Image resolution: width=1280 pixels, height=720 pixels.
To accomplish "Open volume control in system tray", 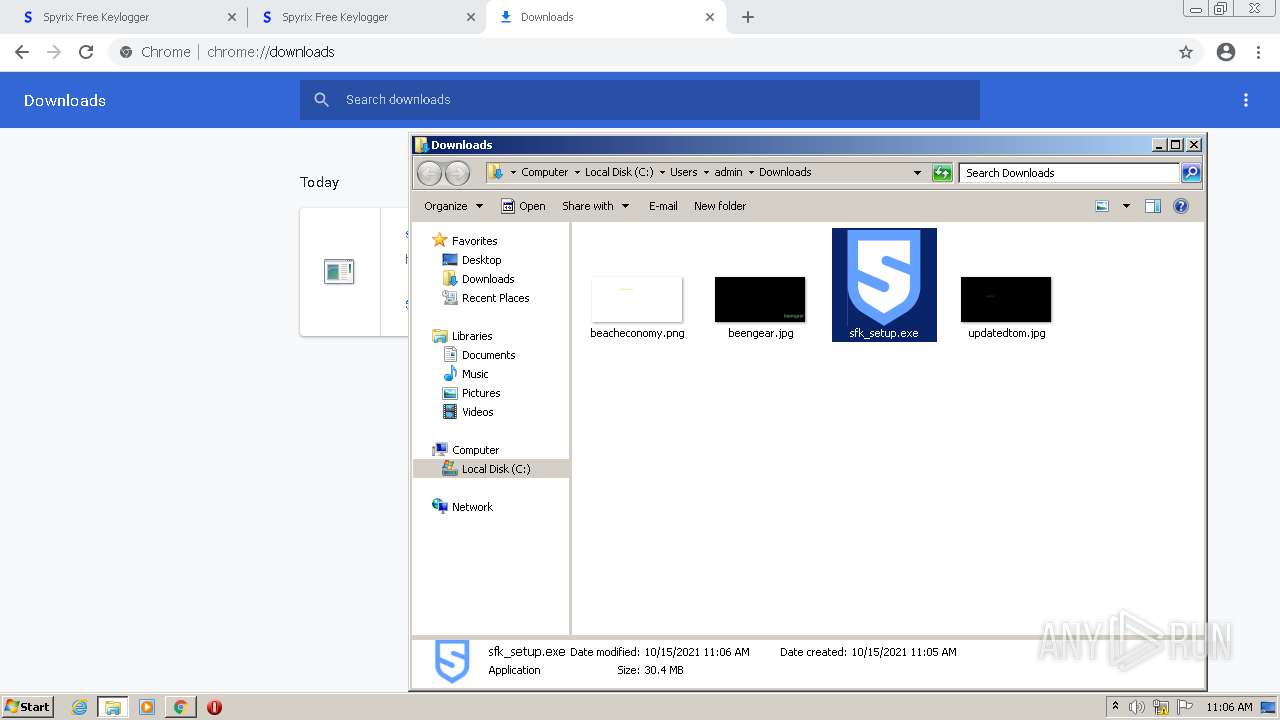I will click(1137, 707).
